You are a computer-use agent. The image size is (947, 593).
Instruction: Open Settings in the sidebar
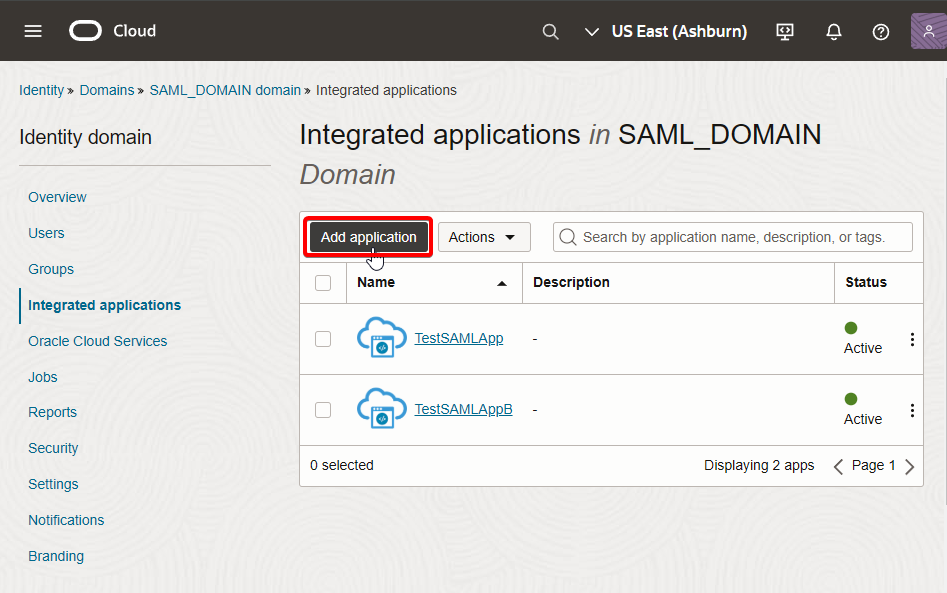(53, 484)
